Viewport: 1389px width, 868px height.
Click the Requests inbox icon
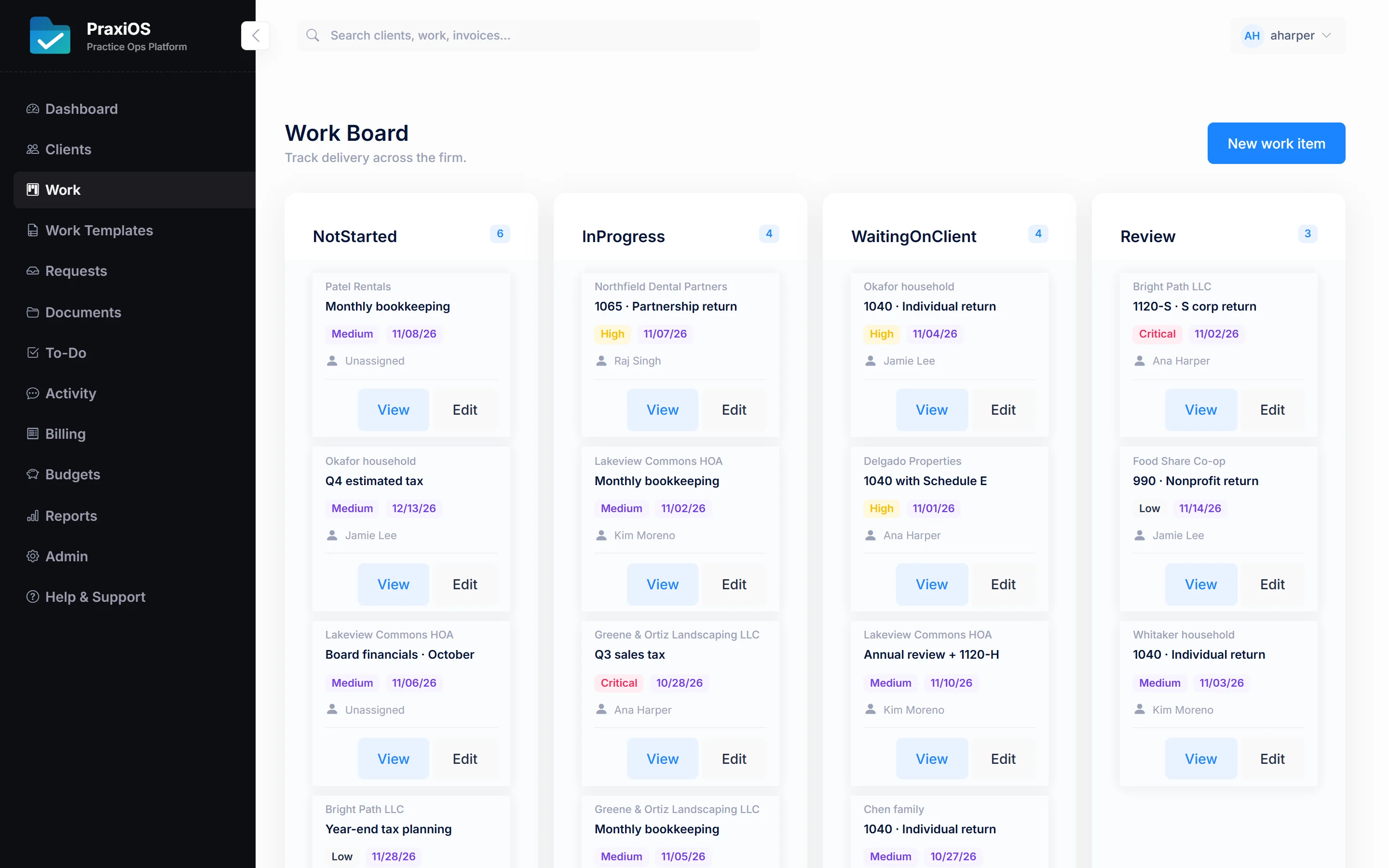click(33, 271)
